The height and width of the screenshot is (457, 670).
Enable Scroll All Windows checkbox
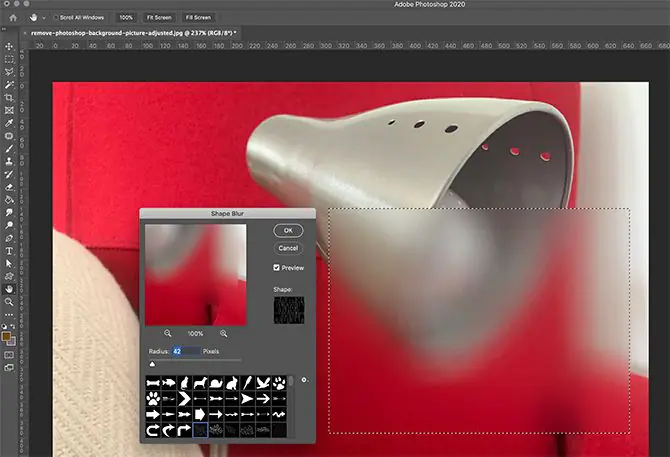click(55, 18)
